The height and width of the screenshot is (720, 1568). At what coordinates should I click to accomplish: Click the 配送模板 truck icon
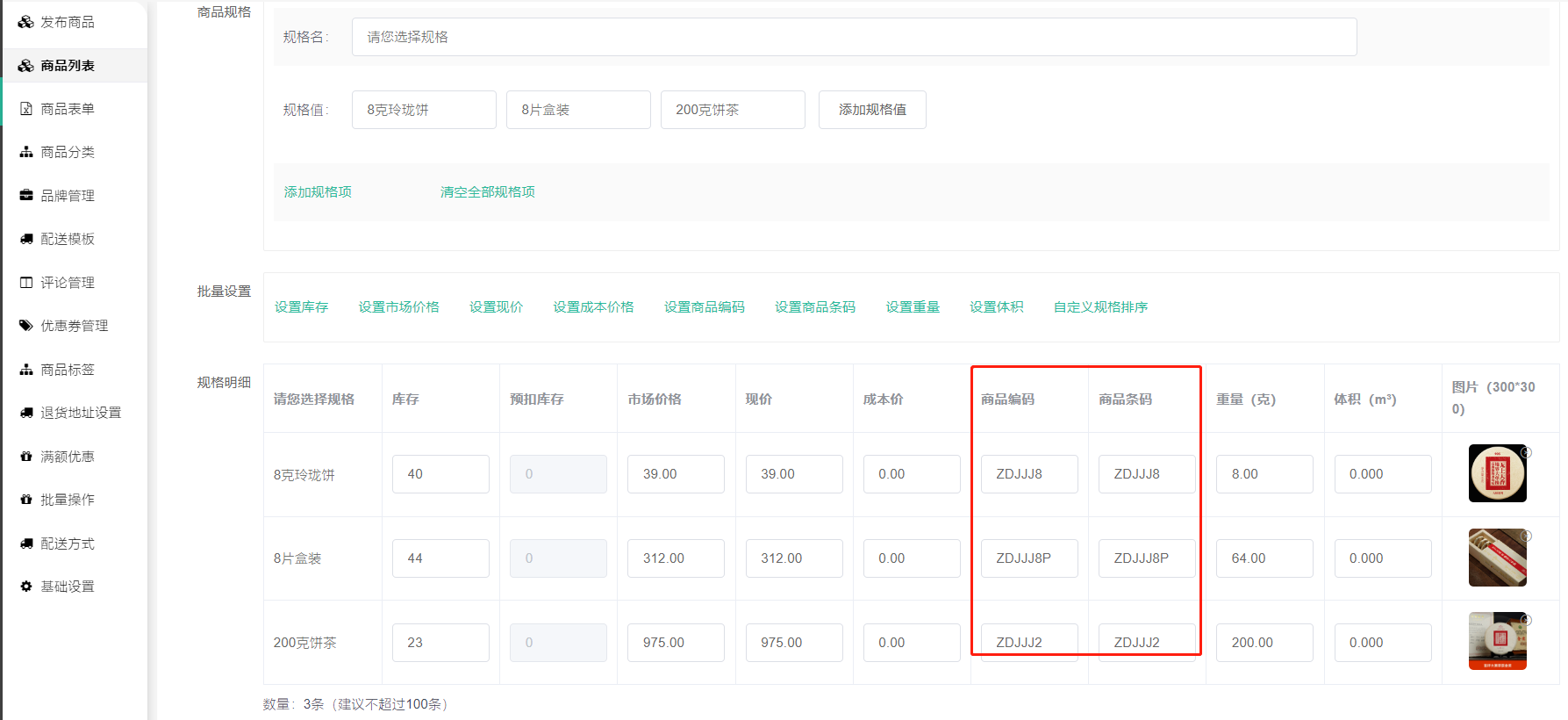click(26, 239)
